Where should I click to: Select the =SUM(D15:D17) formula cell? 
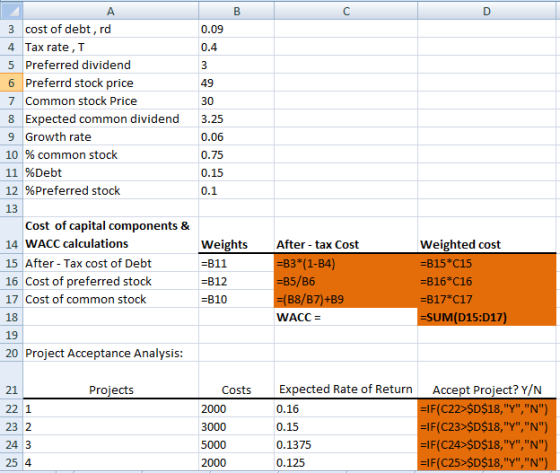coord(487,317)
